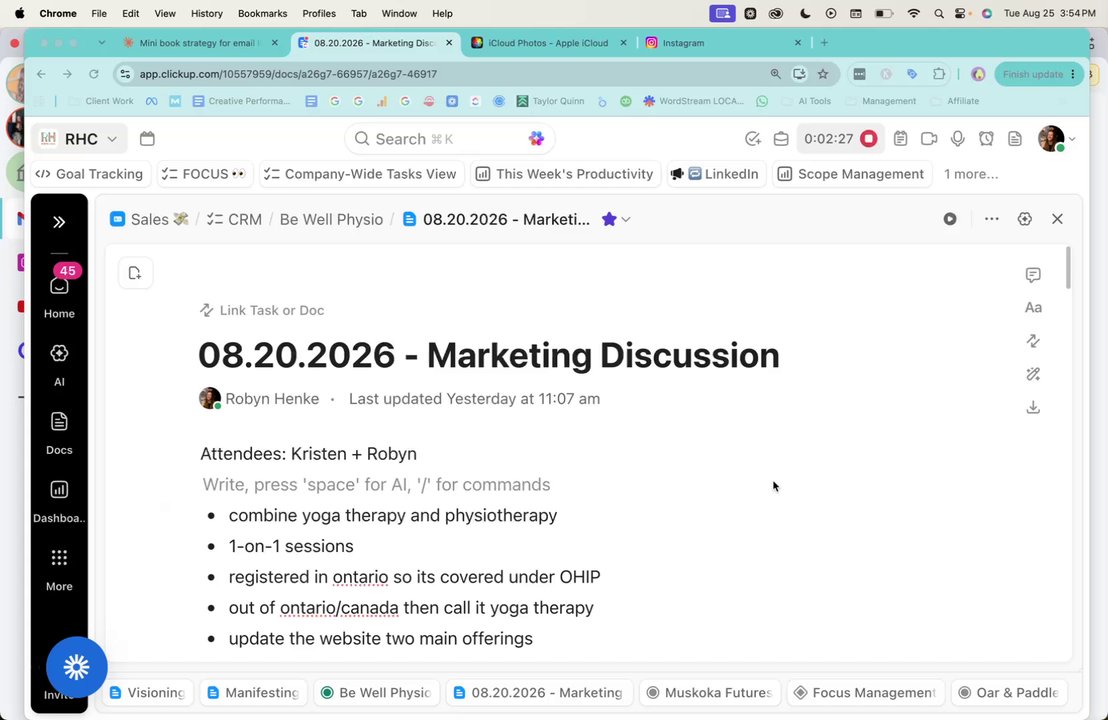Viewport: 1108px width, 720px height.
Task: Switch to the Mini book strategy Chrome tab
Action: pos(201,42)
